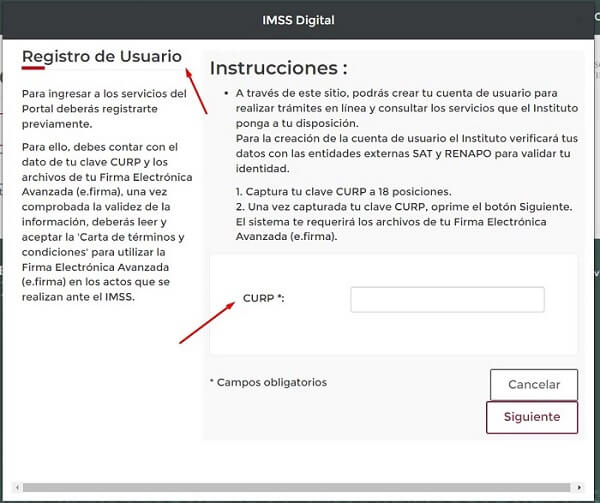Screen dimensions: 600x503
Task: Click the CURP text input field
Action: [447, 300]
